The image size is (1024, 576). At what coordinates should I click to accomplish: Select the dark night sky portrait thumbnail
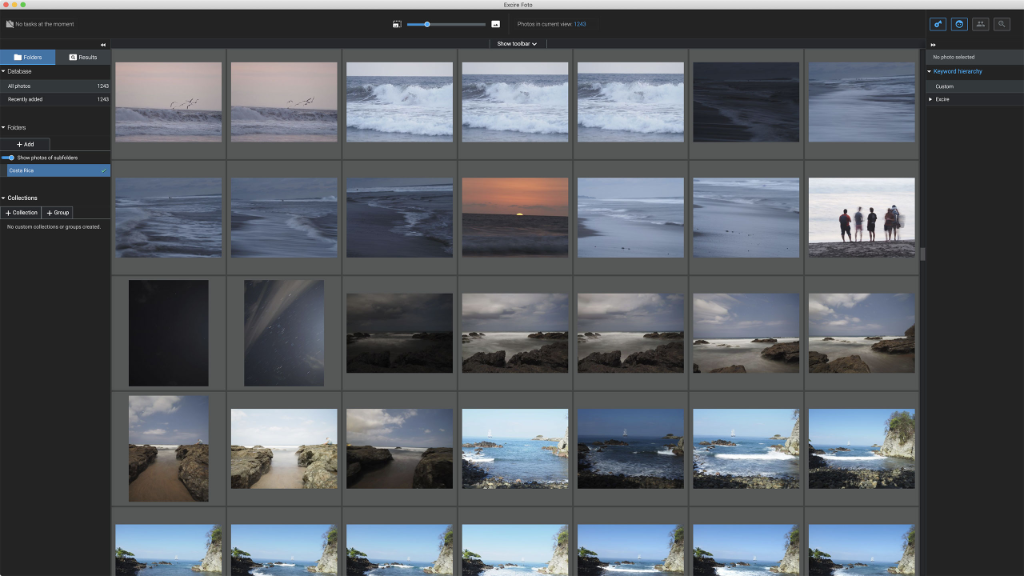point(168,333)
